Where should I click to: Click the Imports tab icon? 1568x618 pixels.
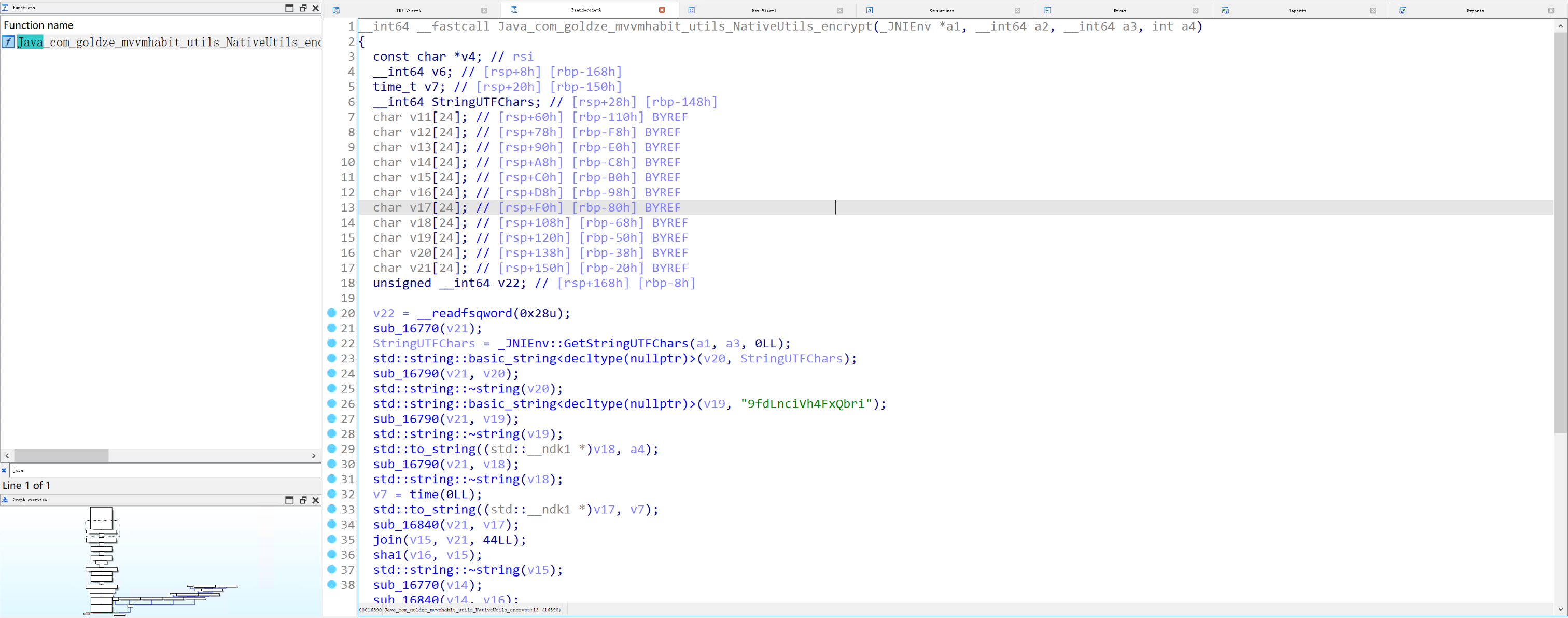1225,10
